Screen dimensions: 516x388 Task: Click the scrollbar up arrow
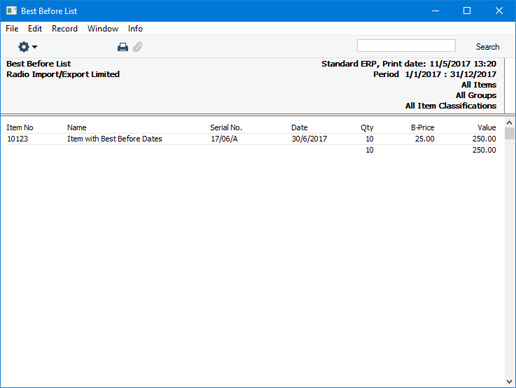coord(509,123)
